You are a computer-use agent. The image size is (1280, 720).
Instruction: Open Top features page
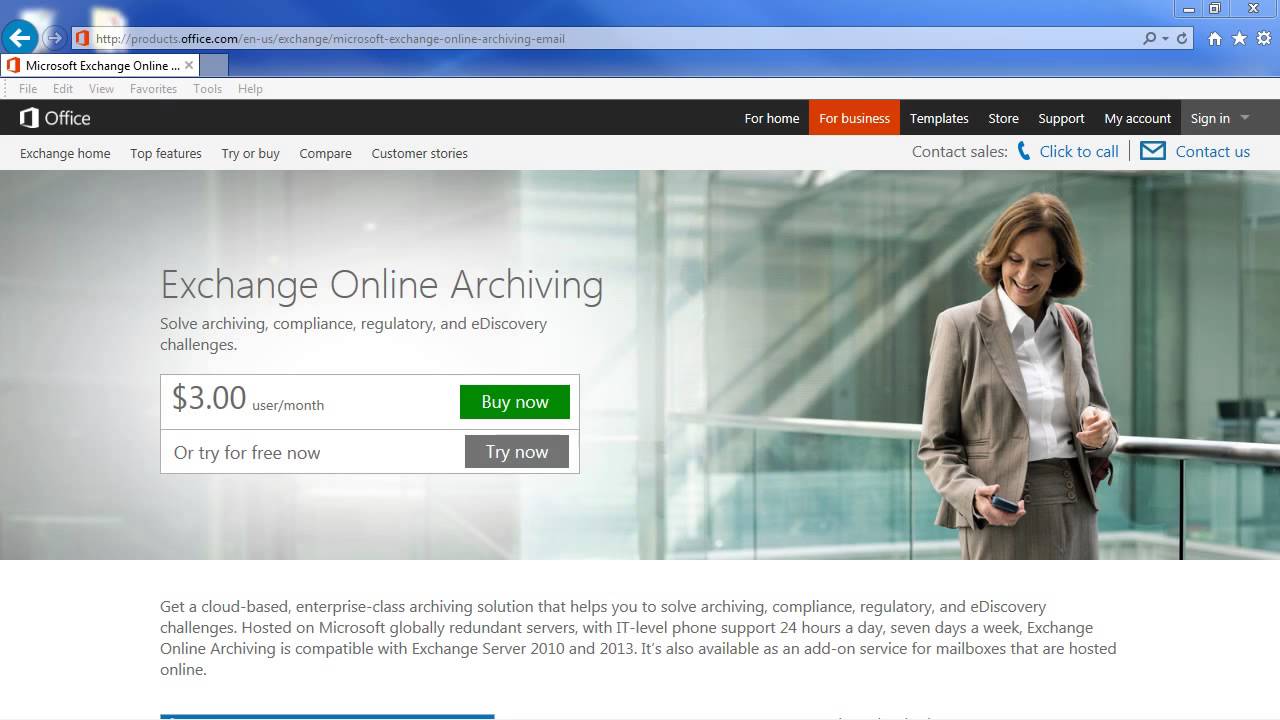[166, 153]
